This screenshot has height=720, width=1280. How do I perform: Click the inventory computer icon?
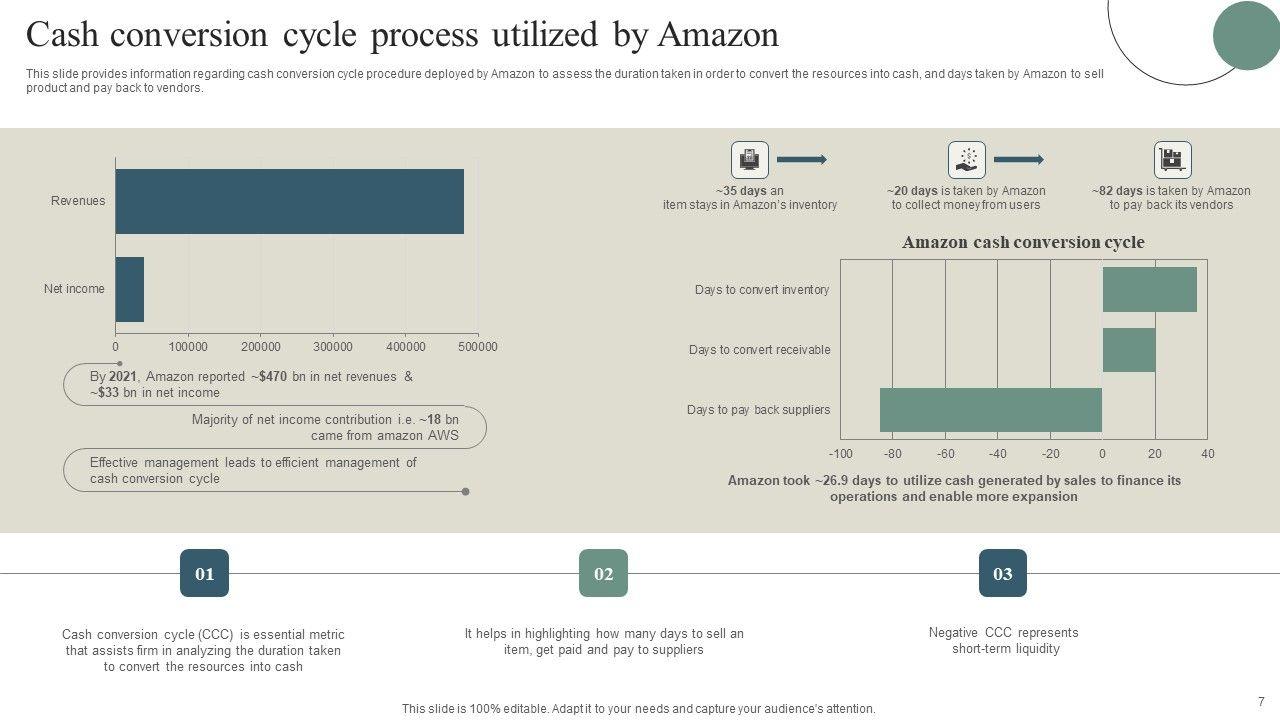(750, 160)
